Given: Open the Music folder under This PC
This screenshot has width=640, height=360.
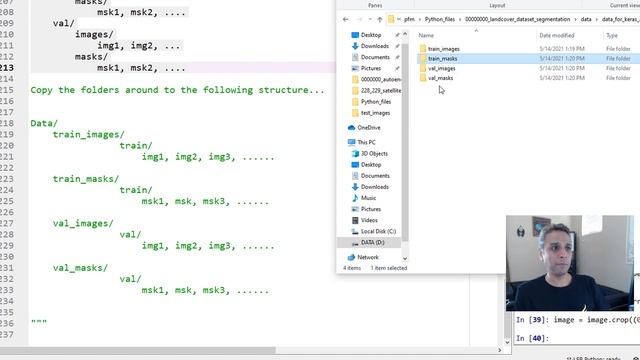Looking at the screenshot, I should (368, 198).
